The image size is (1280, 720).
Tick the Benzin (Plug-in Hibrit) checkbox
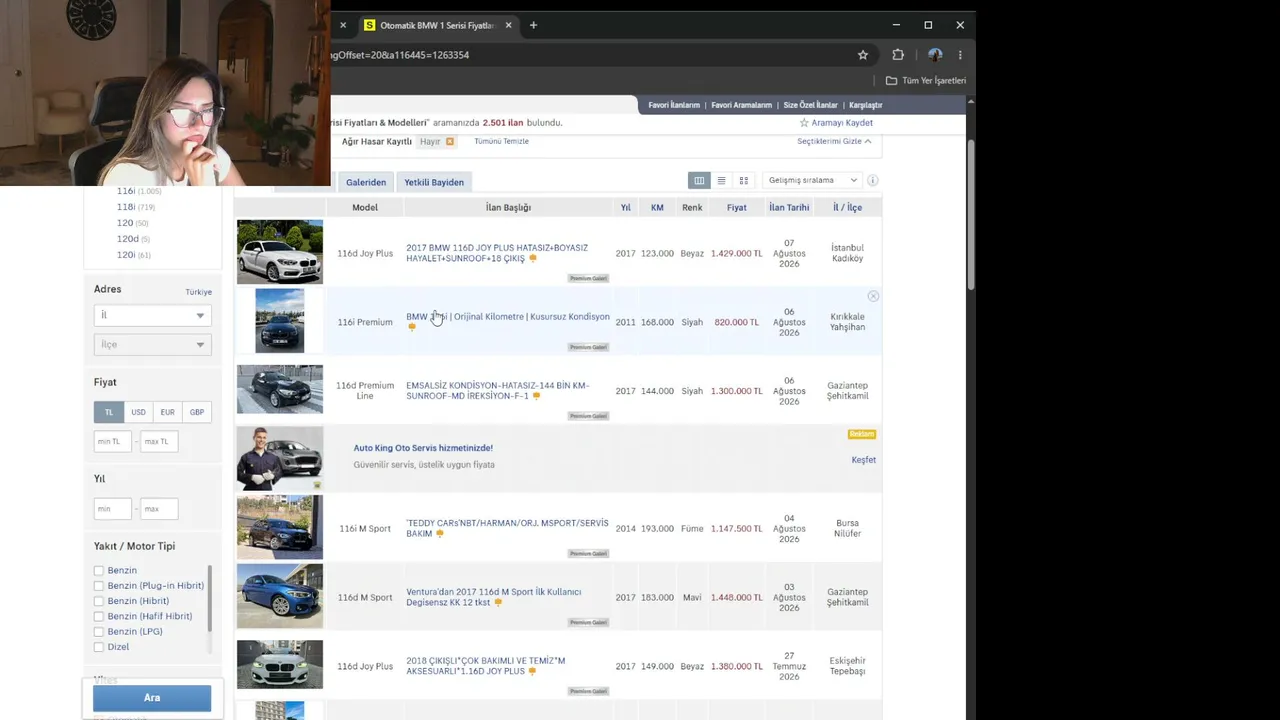(99, 586)
